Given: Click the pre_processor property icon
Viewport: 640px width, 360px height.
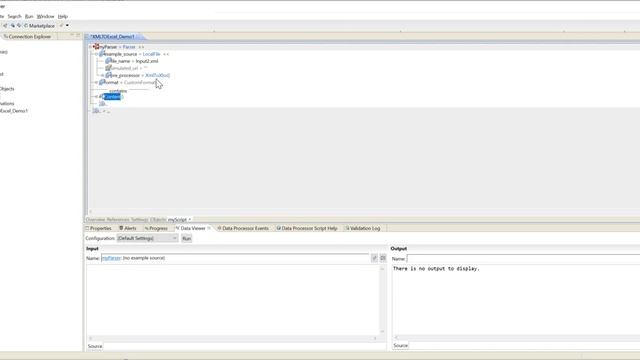Looking at the screenshot, I should point(108,75).
